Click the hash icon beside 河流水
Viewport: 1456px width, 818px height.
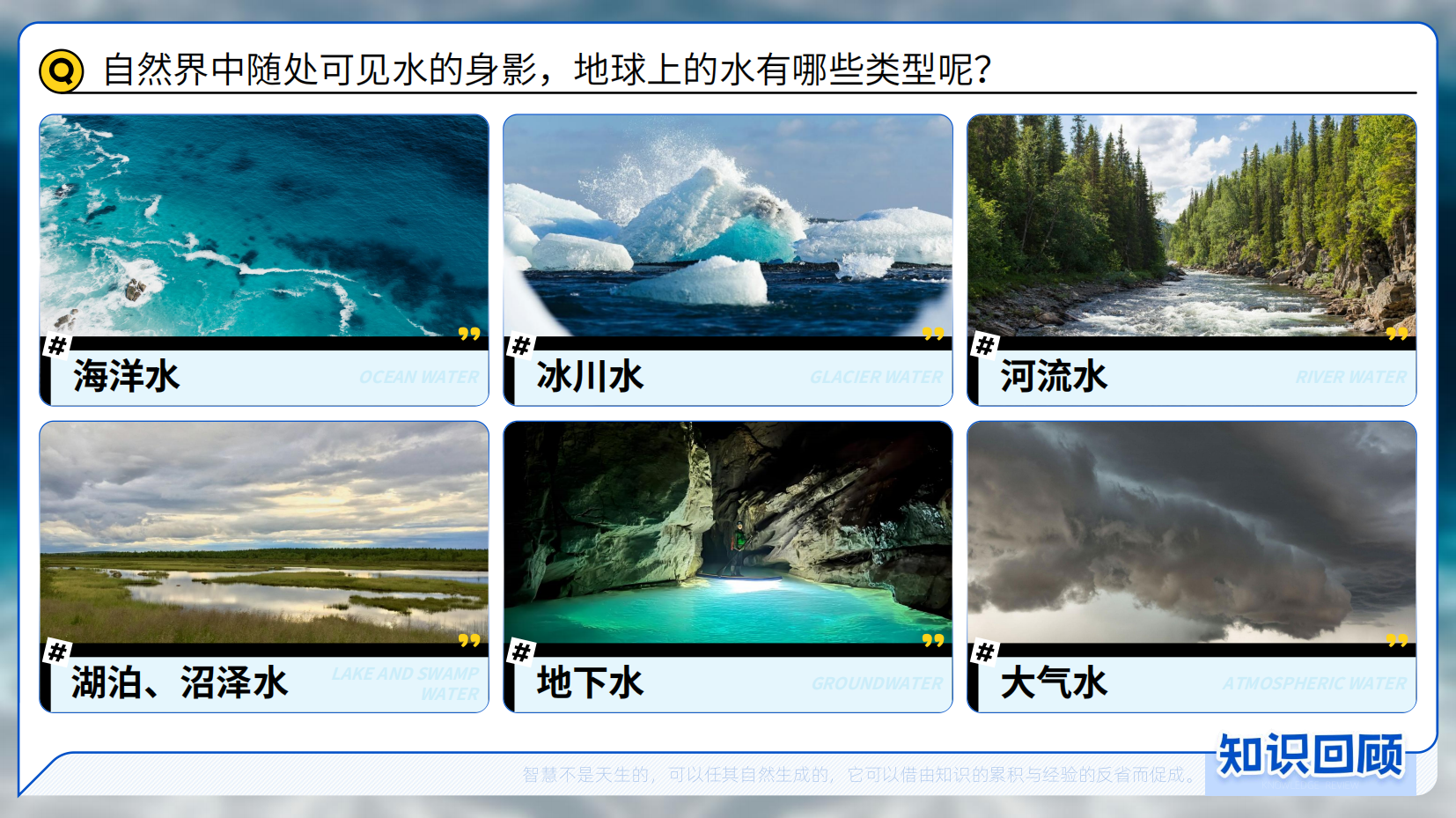(x=985, y=346)
